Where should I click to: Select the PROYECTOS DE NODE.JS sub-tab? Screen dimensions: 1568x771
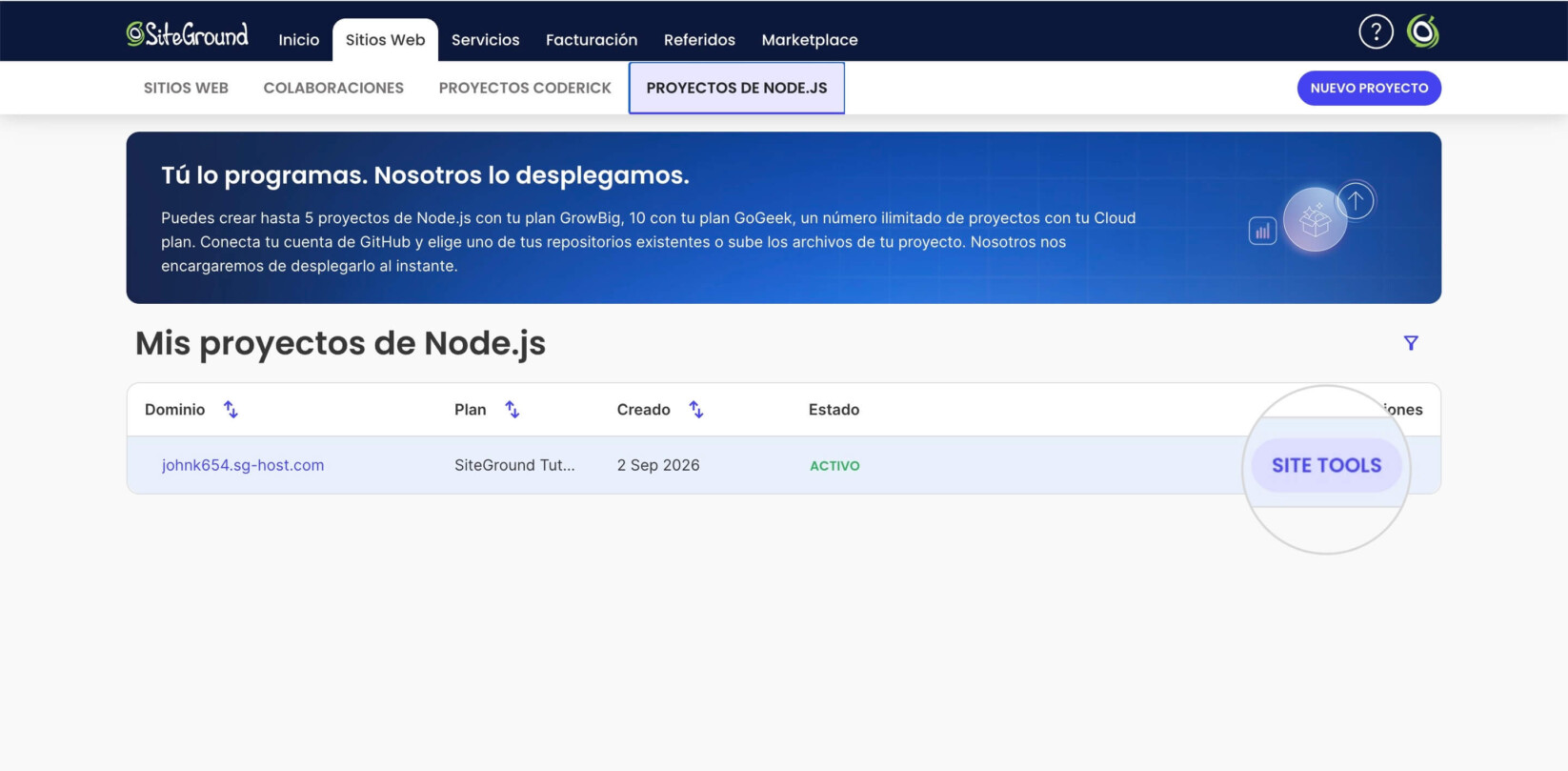point(736,88)
